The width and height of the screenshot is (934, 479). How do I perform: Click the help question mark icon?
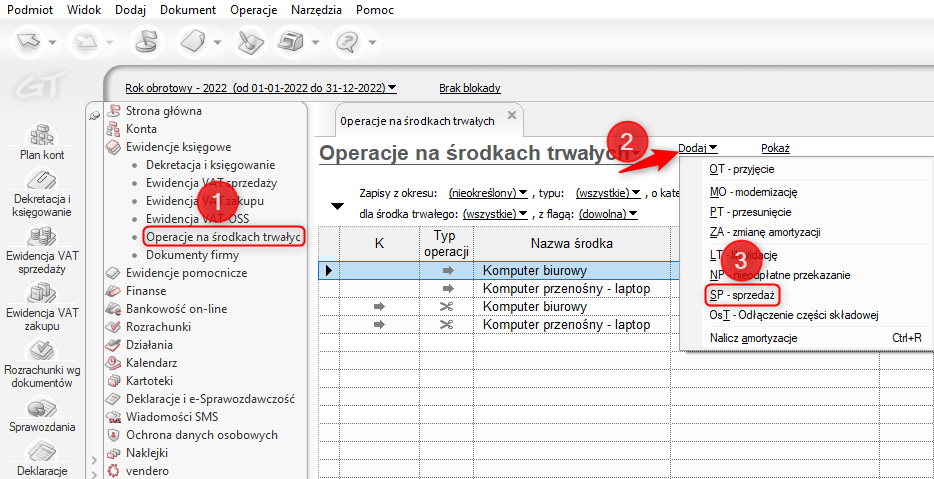coord(346,42)
